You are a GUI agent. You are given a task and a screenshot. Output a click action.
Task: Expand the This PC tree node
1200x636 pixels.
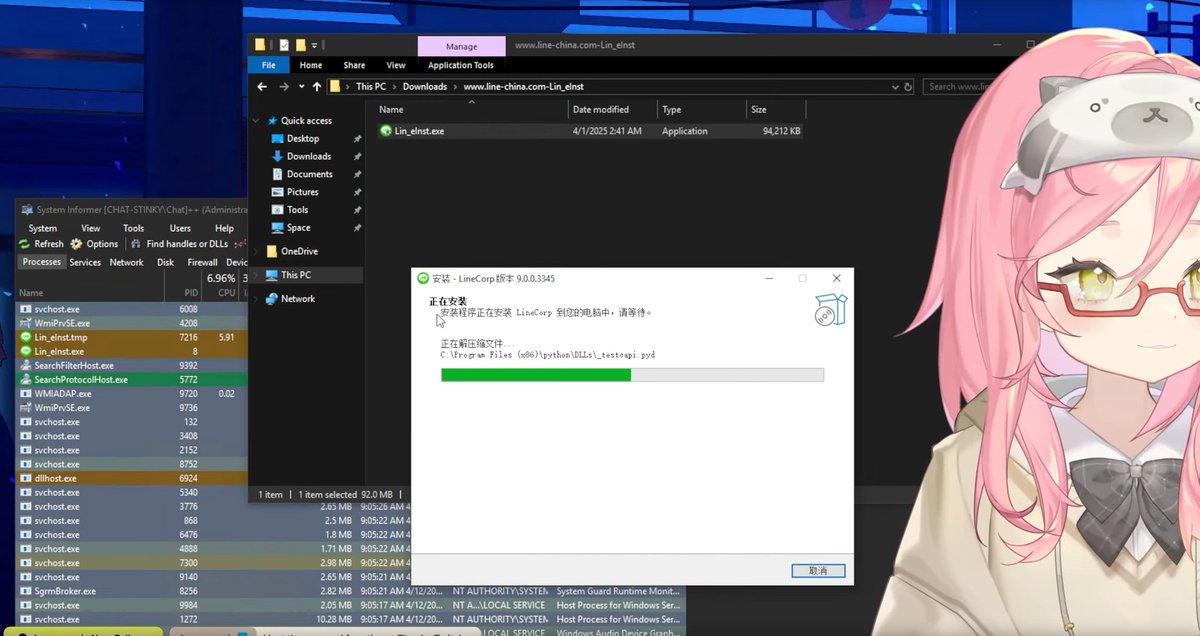point(256,275)
